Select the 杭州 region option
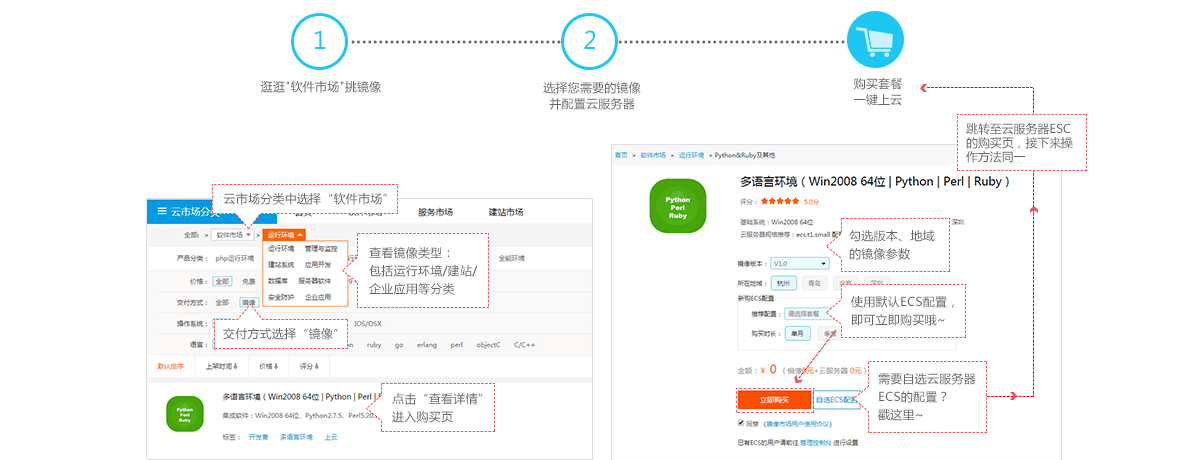This screenshot has height=460, width=1200. pos(784,283)
